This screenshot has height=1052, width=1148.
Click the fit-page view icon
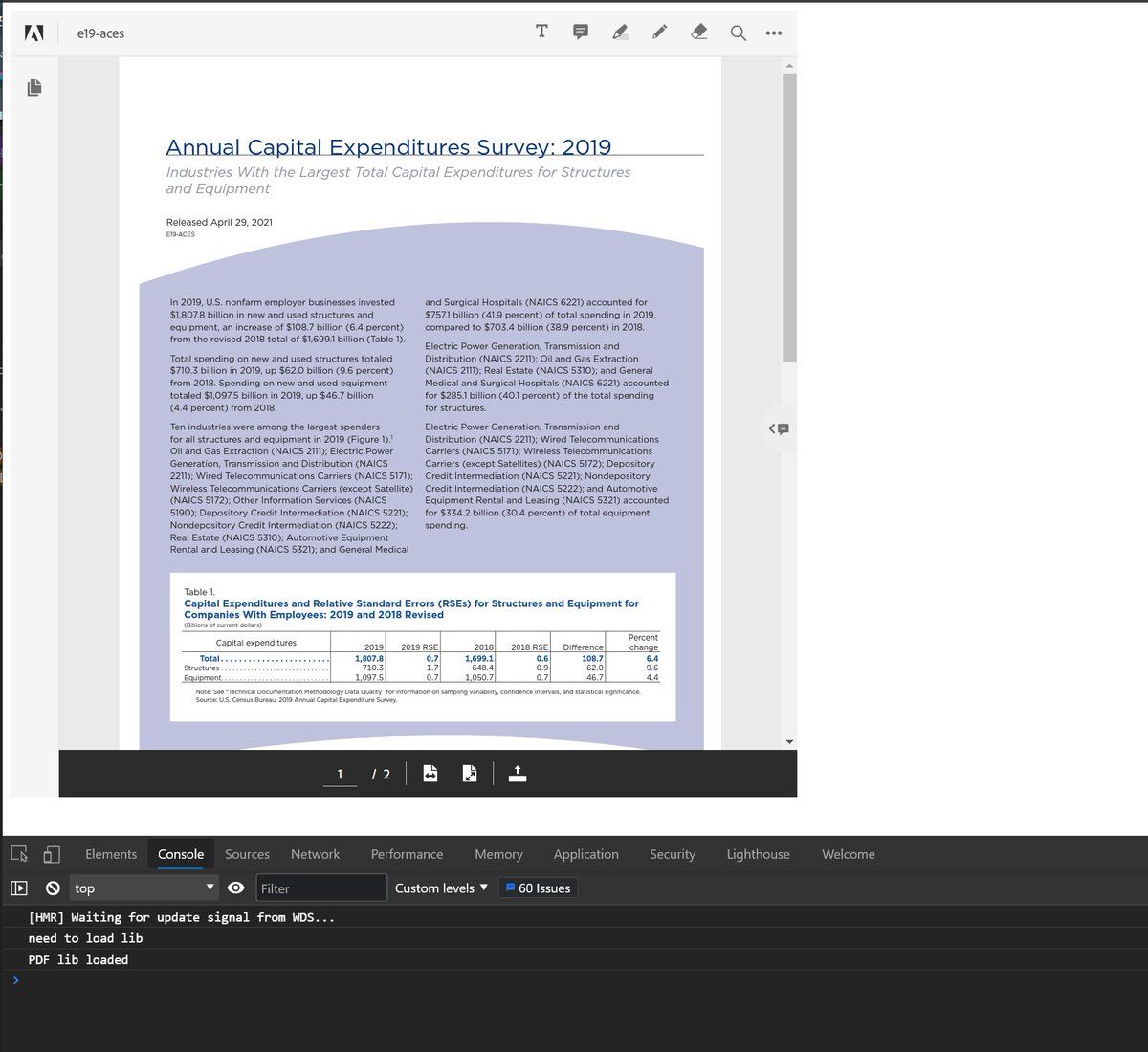coord(470,774)
